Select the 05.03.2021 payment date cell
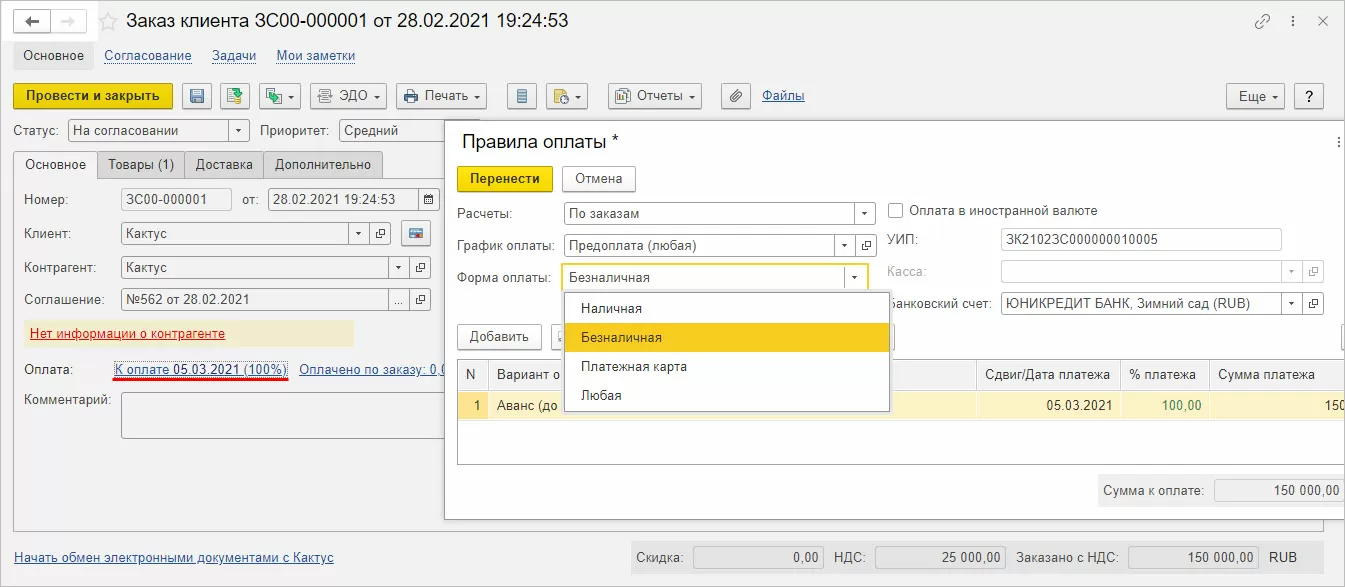 click(x=1047, y=405)
